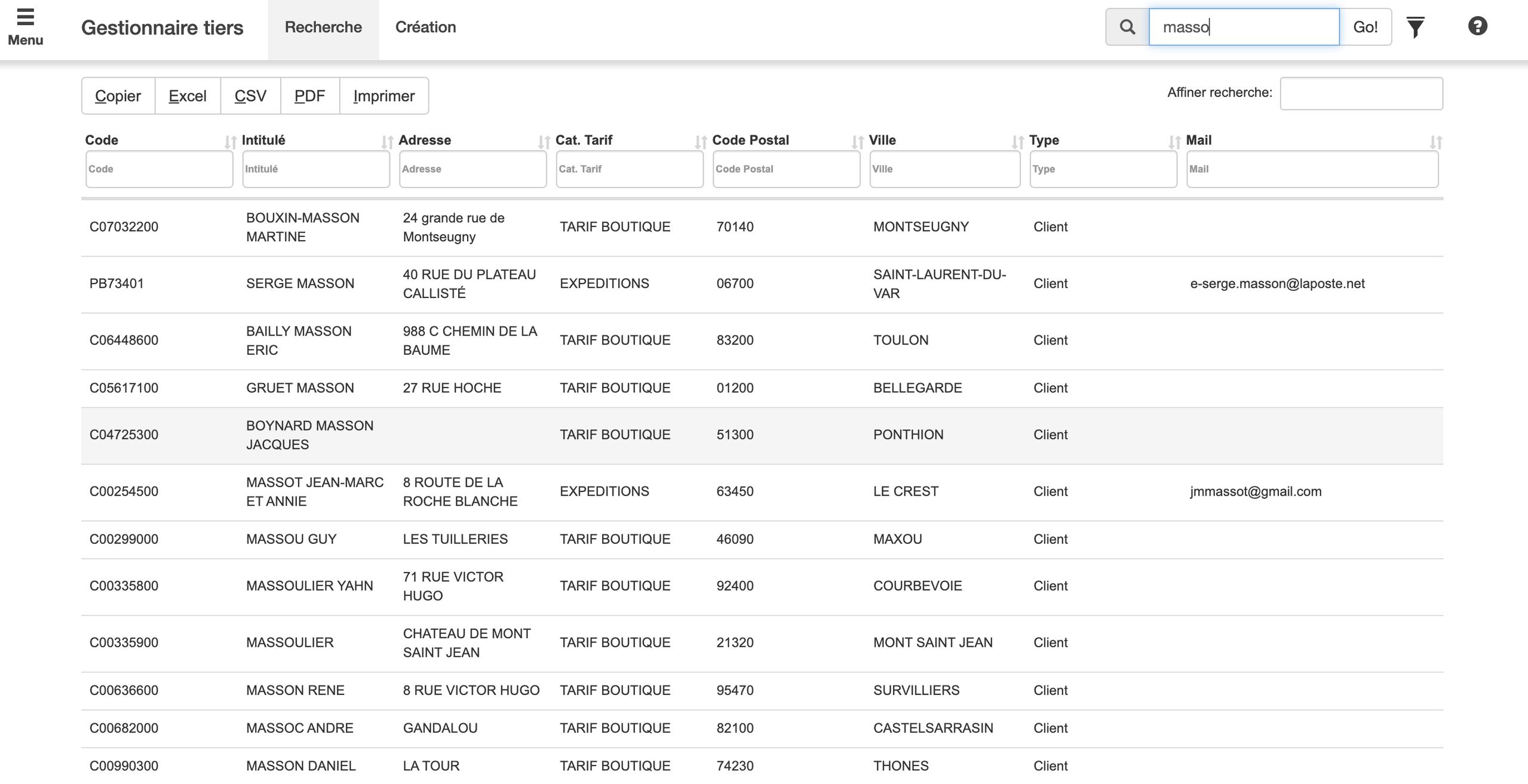Select MASSOC ANDRE entry
The image size is (1528, 784).
(x=299, y=728)
